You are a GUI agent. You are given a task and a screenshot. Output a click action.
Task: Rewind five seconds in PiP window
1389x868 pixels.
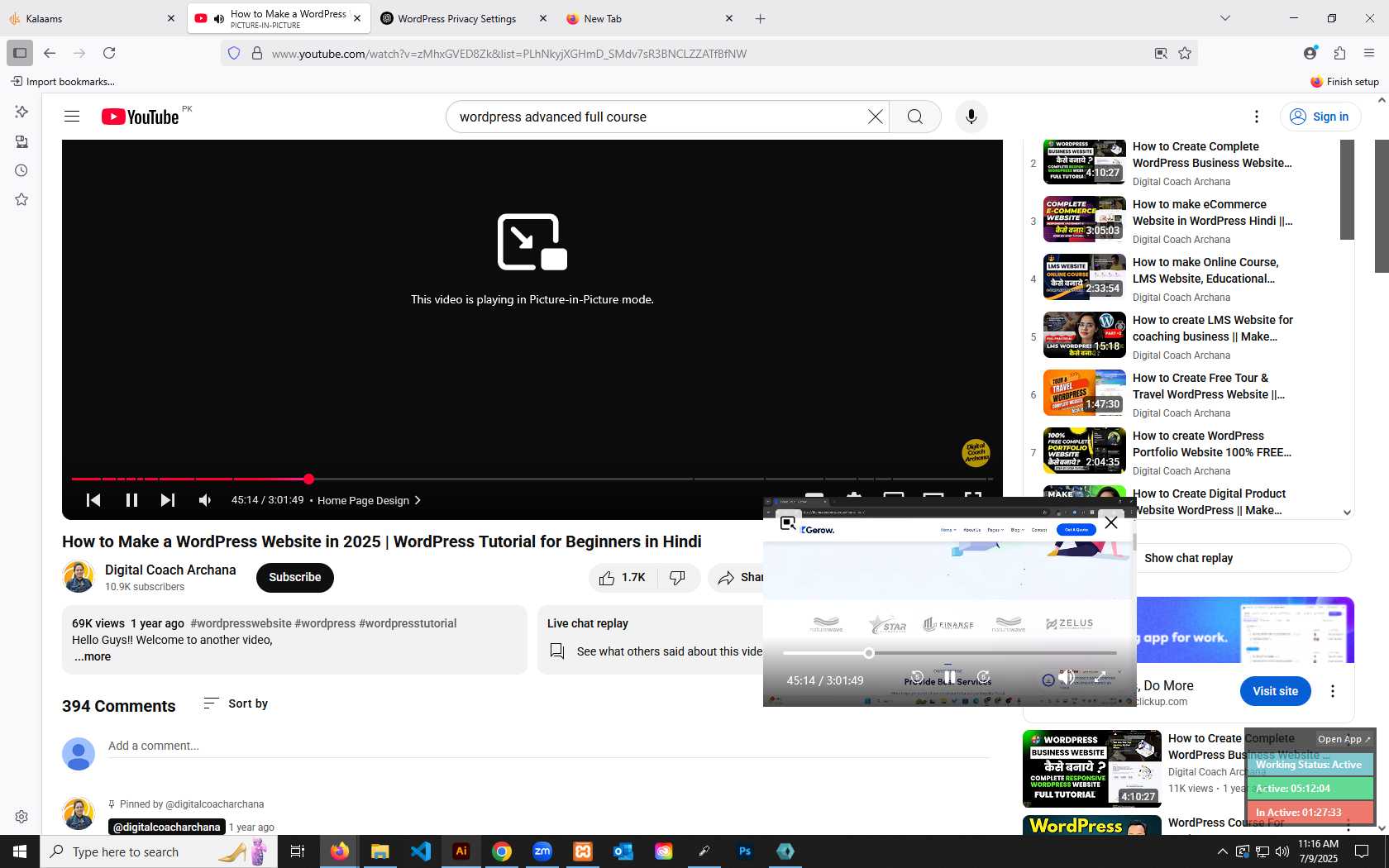(917, 677)
